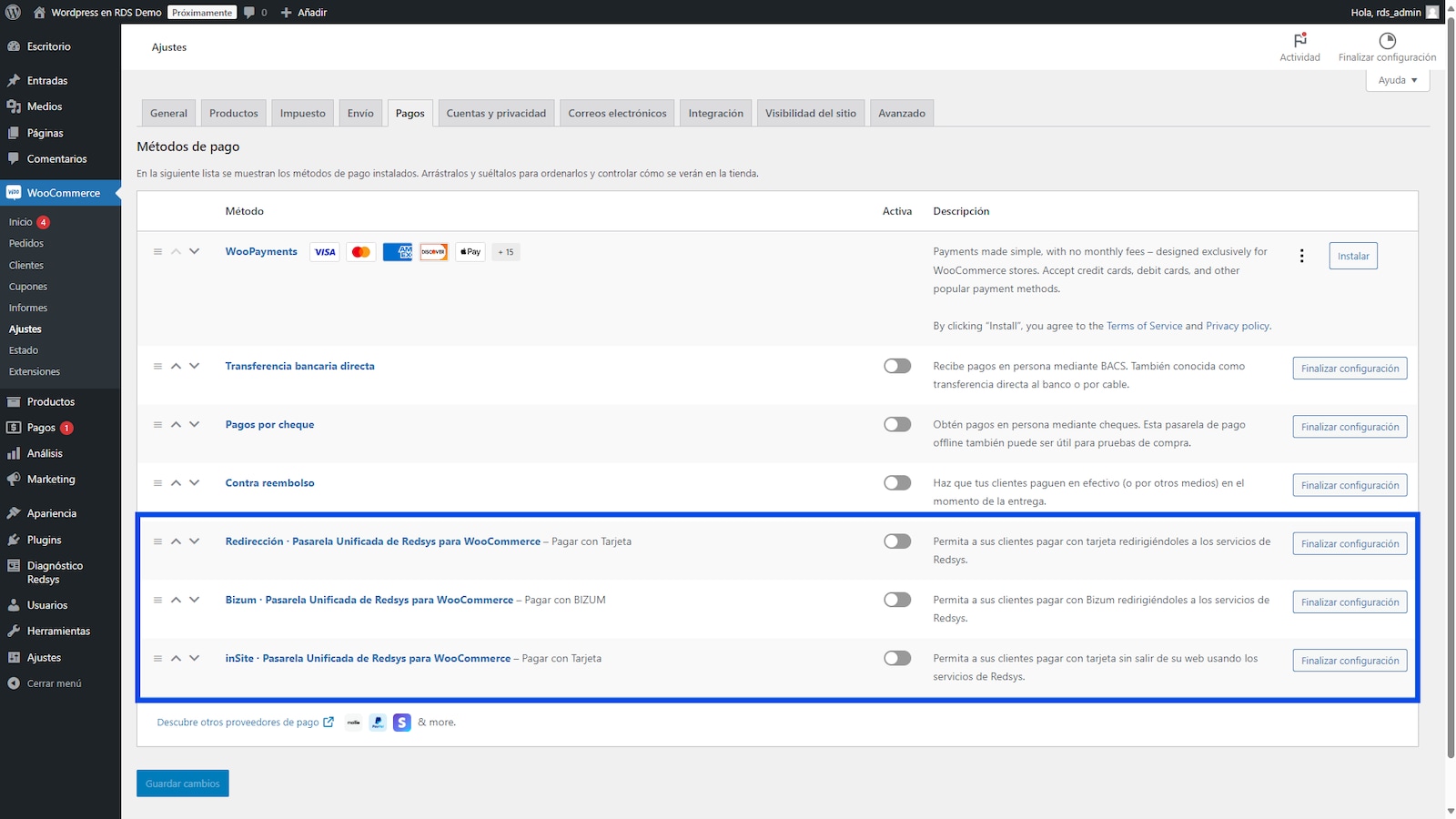Click the Apple Pay icon in the WooPayments row

click(470, 252)
